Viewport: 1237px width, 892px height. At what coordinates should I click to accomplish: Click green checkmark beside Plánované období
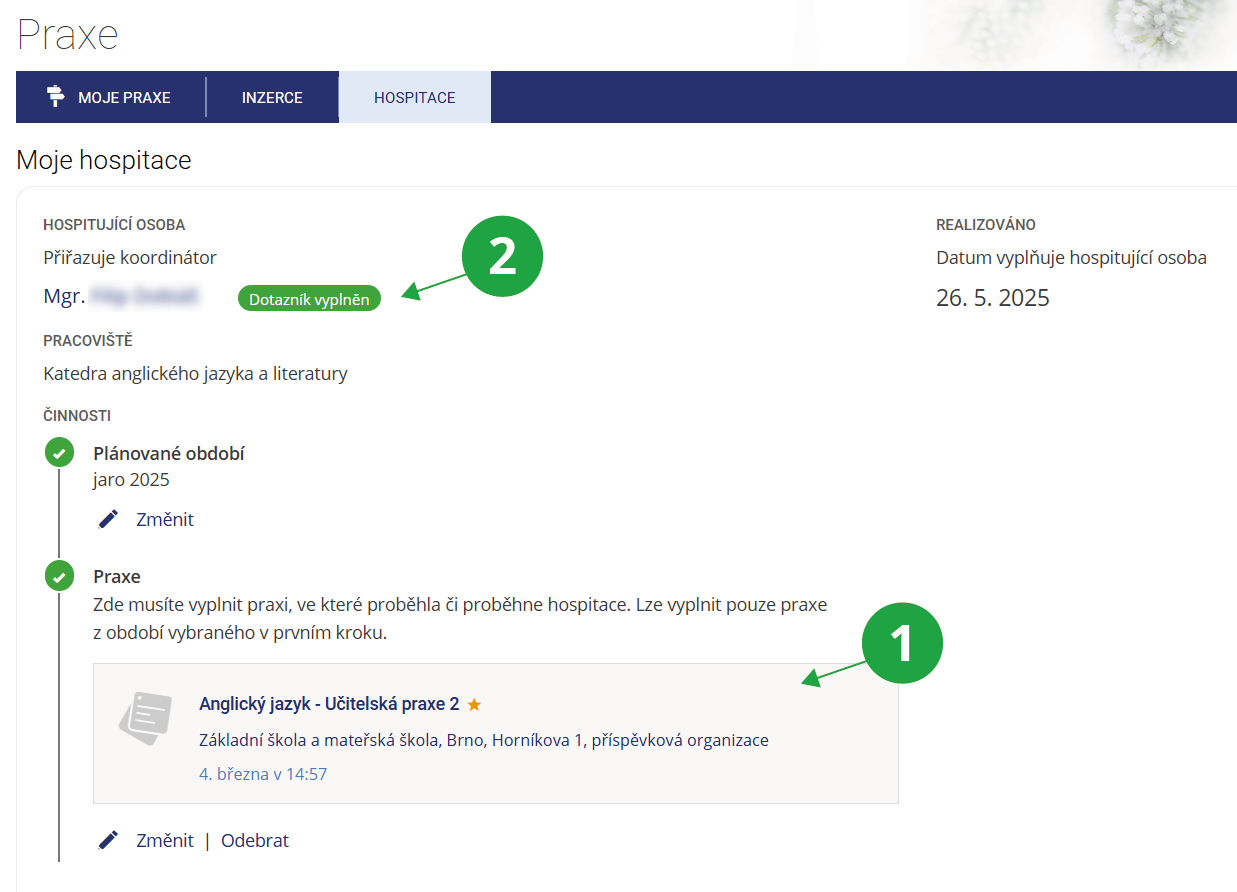tap(59, 453)
